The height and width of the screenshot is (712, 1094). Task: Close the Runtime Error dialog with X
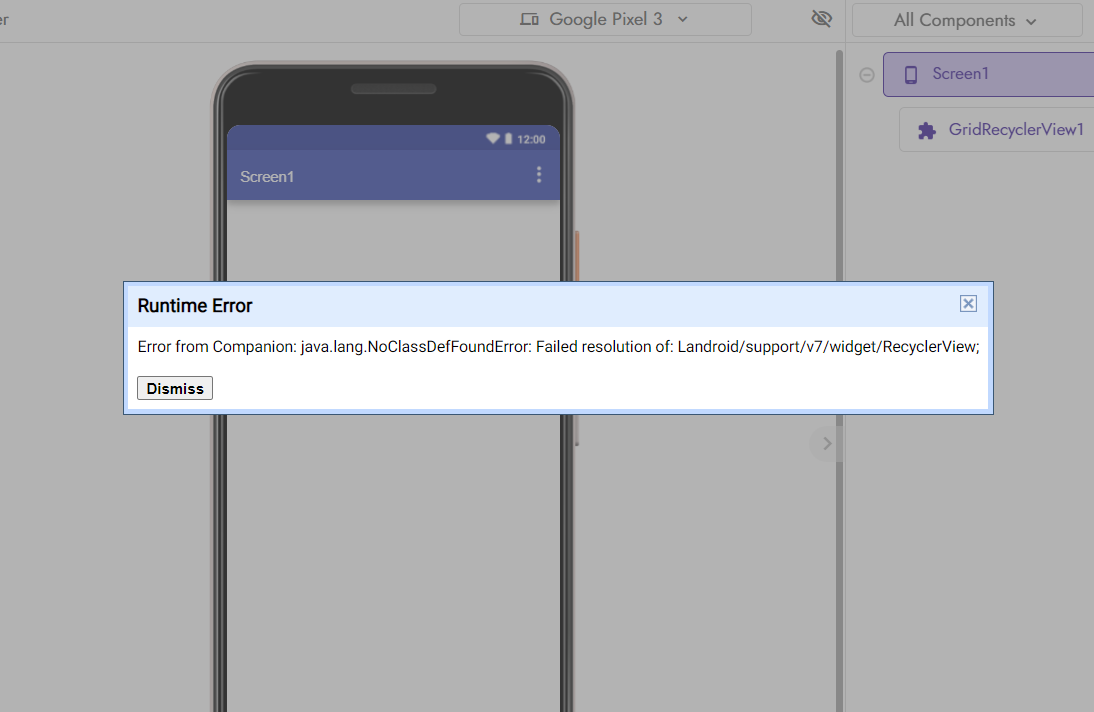pos(968,304)
